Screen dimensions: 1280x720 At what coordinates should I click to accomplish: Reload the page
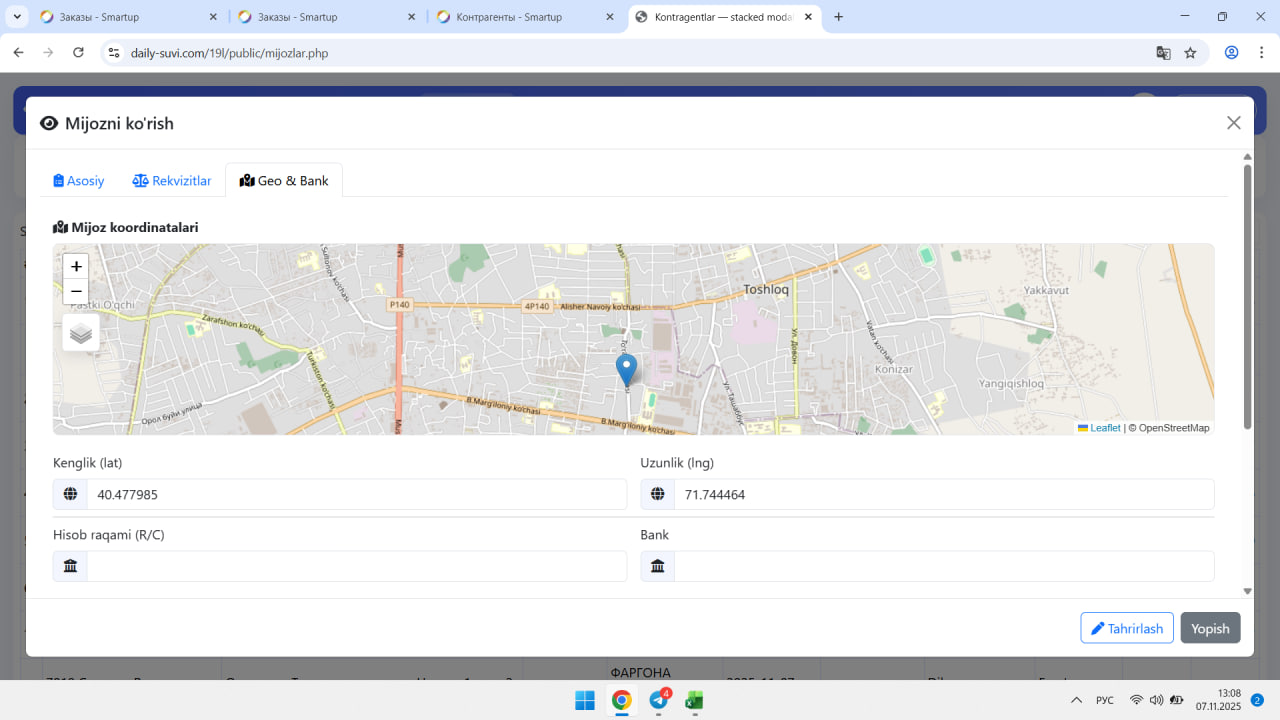[78, 53]
